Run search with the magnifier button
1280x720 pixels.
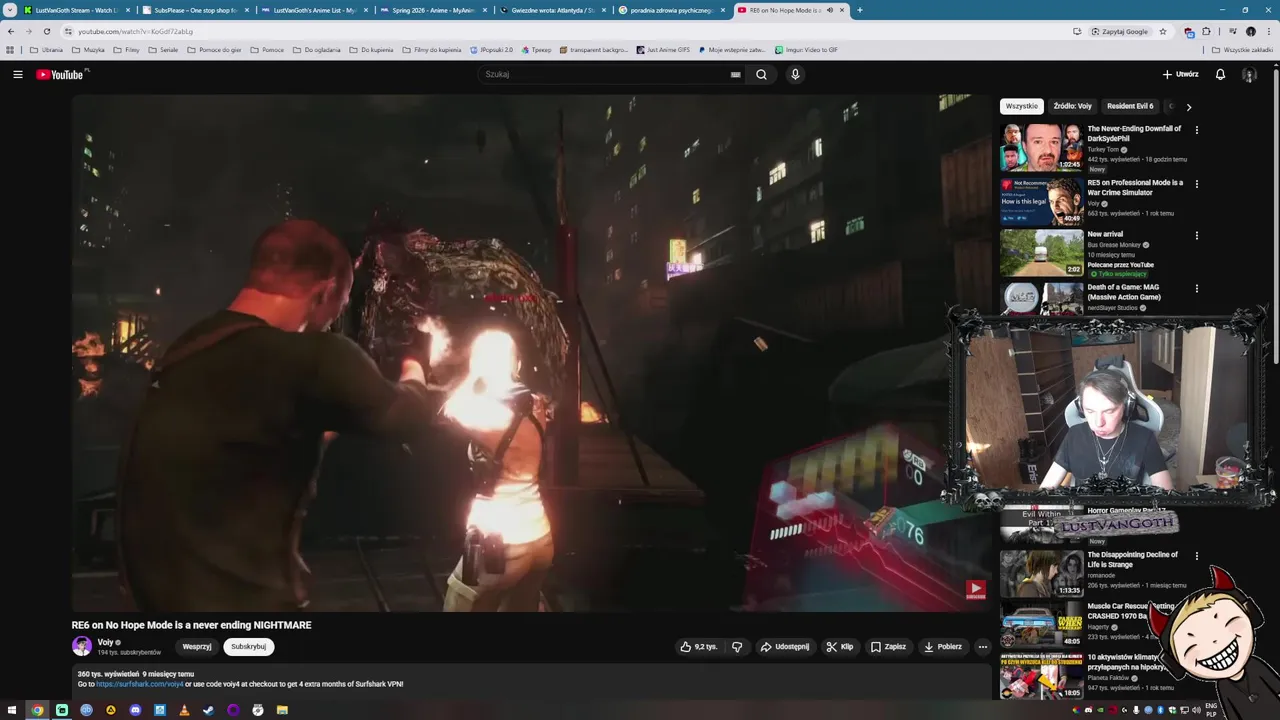tap(761, 74)
